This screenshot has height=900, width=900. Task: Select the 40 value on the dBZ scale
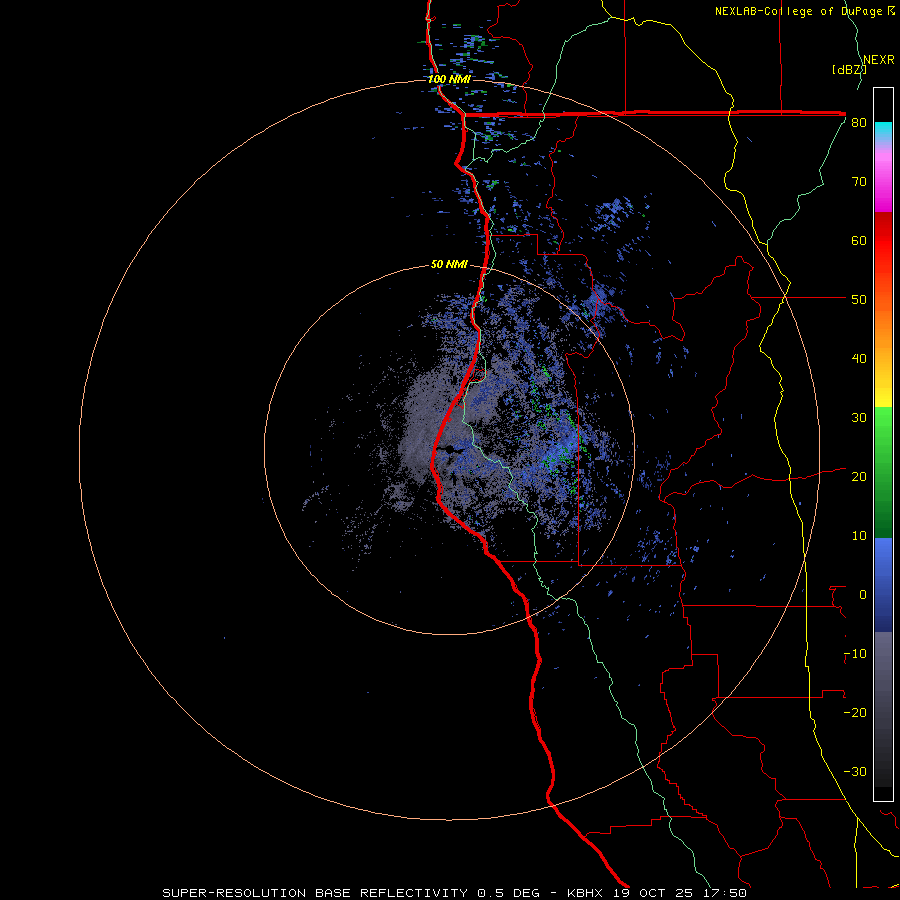(x=859, y=359)
